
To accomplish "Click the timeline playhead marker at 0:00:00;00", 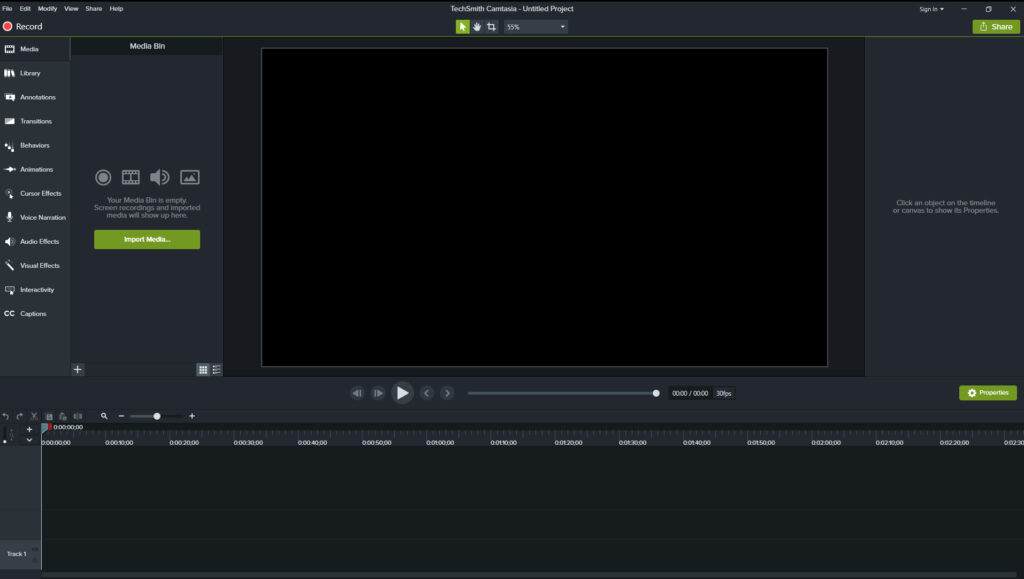I will click(x=46, y=428).
